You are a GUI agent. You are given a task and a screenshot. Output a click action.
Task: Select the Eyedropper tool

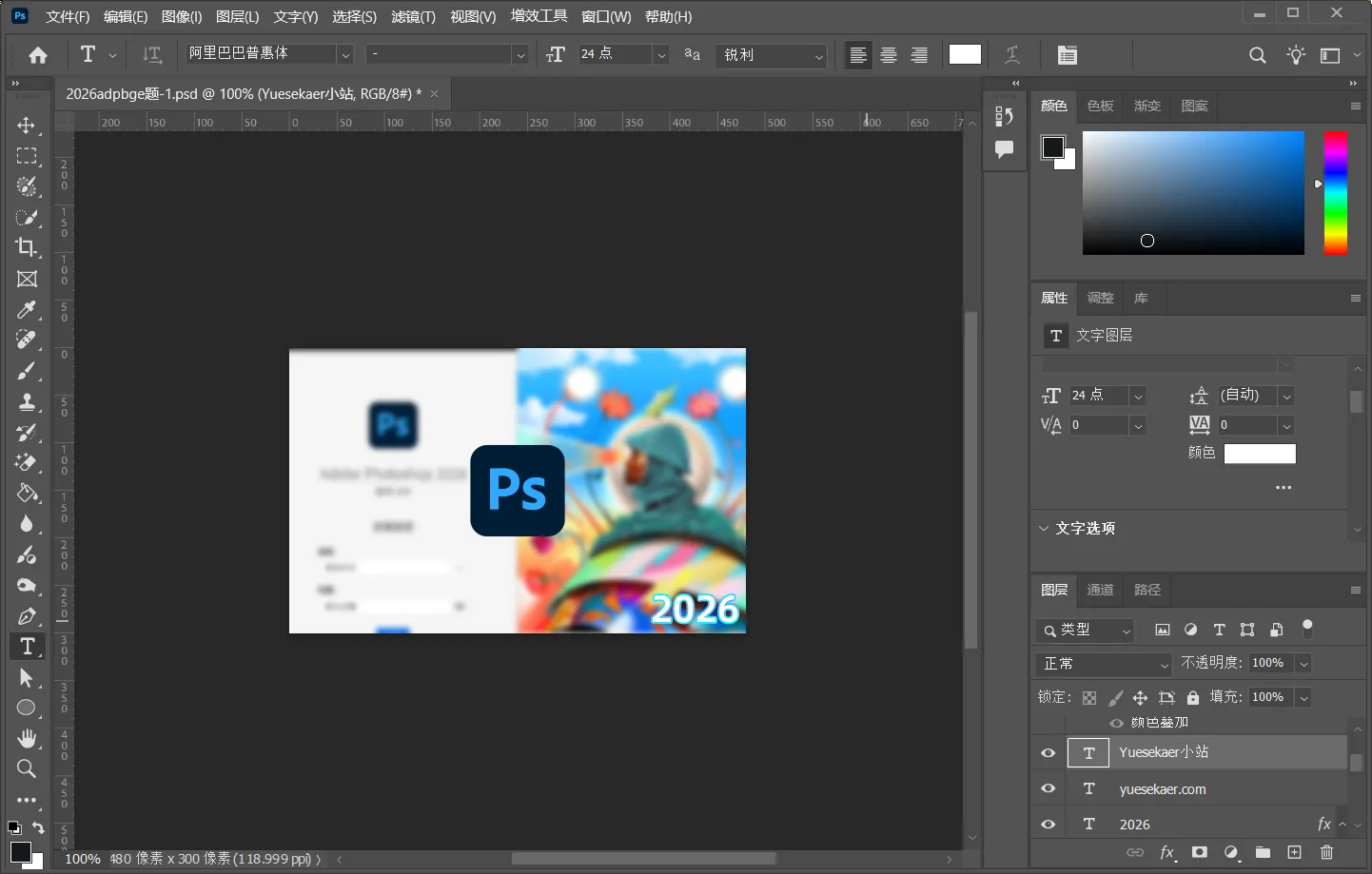pos(28,309)
